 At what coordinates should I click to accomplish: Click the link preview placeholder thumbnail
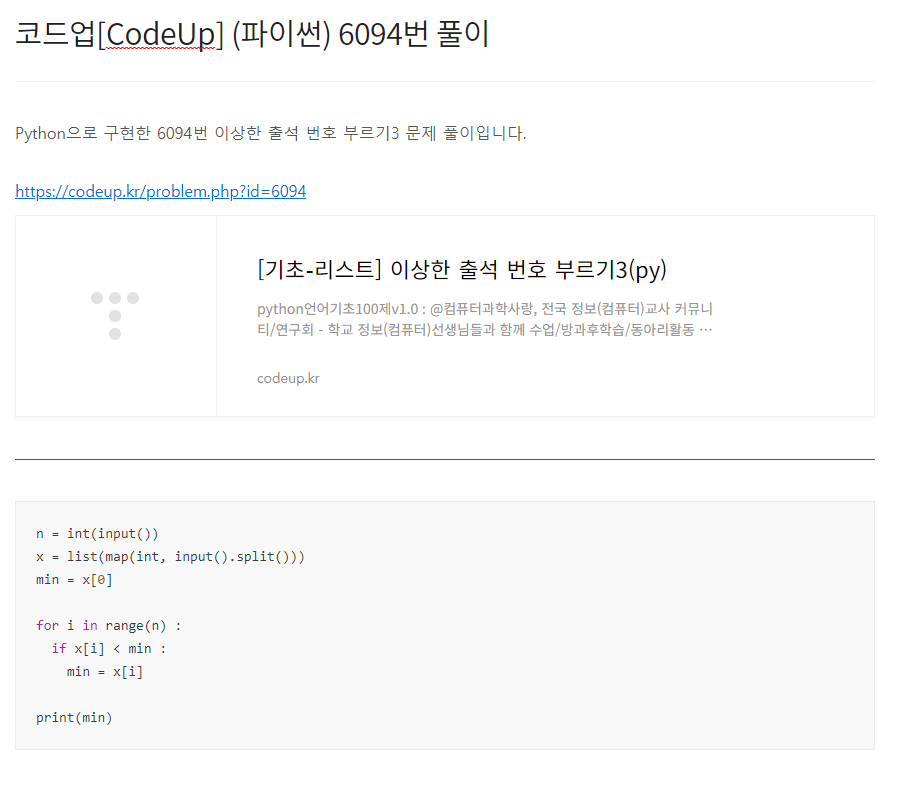click(x=116, y=316)
